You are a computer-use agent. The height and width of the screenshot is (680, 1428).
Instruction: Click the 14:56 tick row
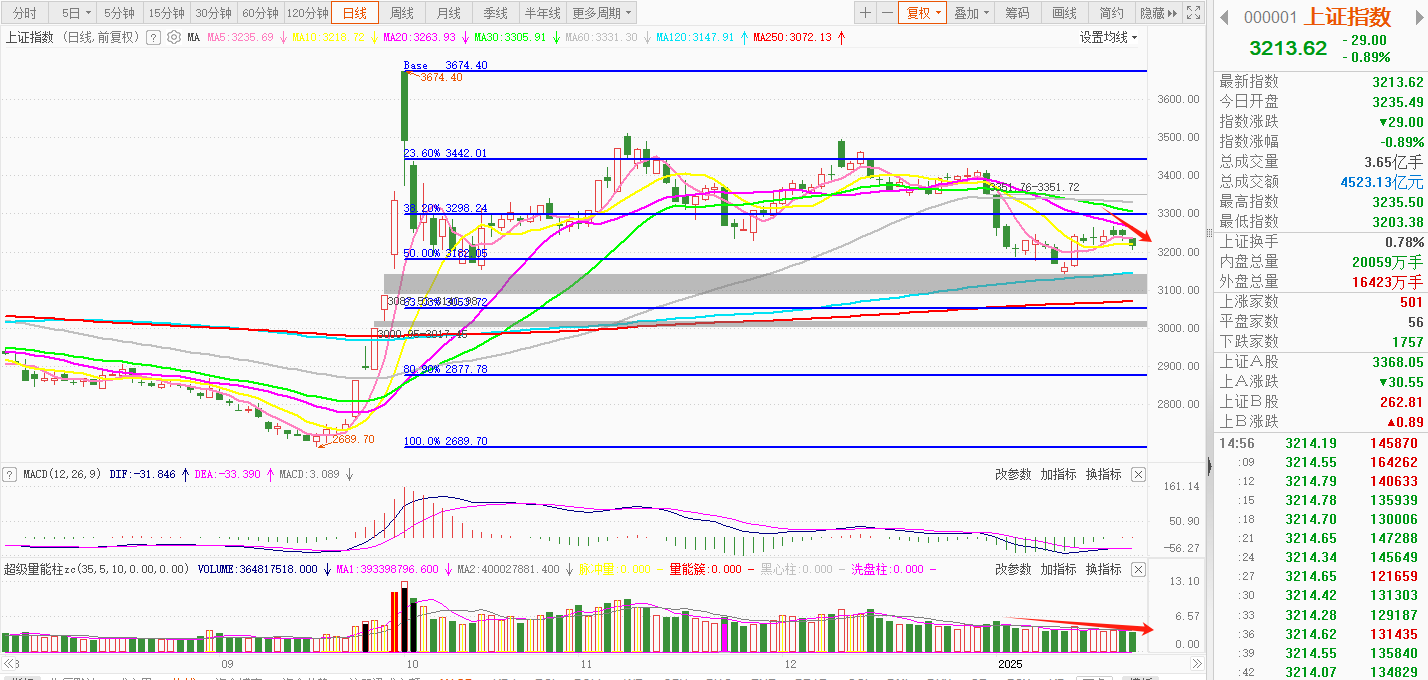coord(1318,443)
